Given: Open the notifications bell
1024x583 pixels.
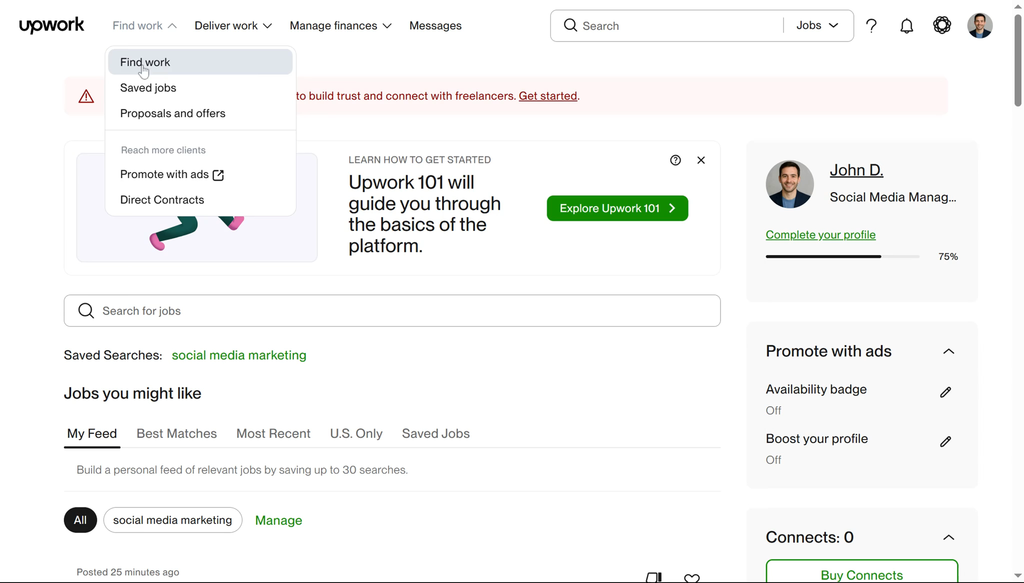Looking at the screenshot, I should tap(906, 26).
